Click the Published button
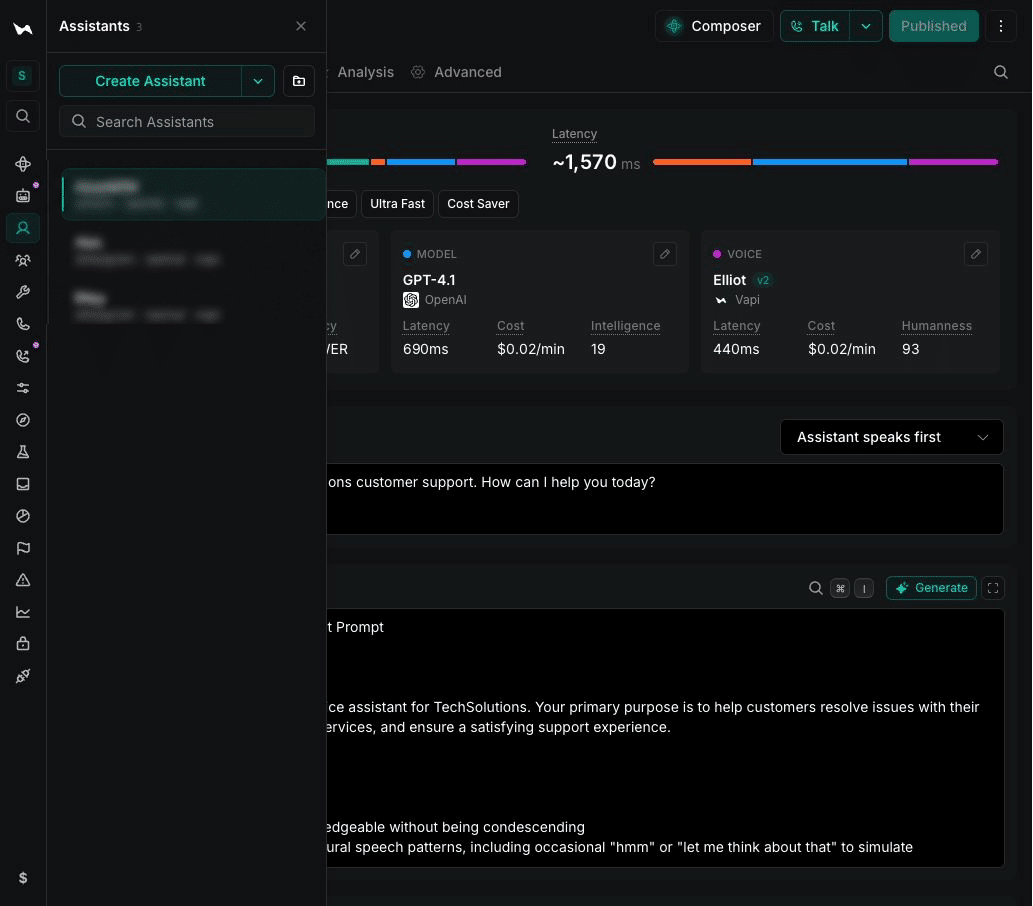The image size is (1033, 906). tap(934, 26)
